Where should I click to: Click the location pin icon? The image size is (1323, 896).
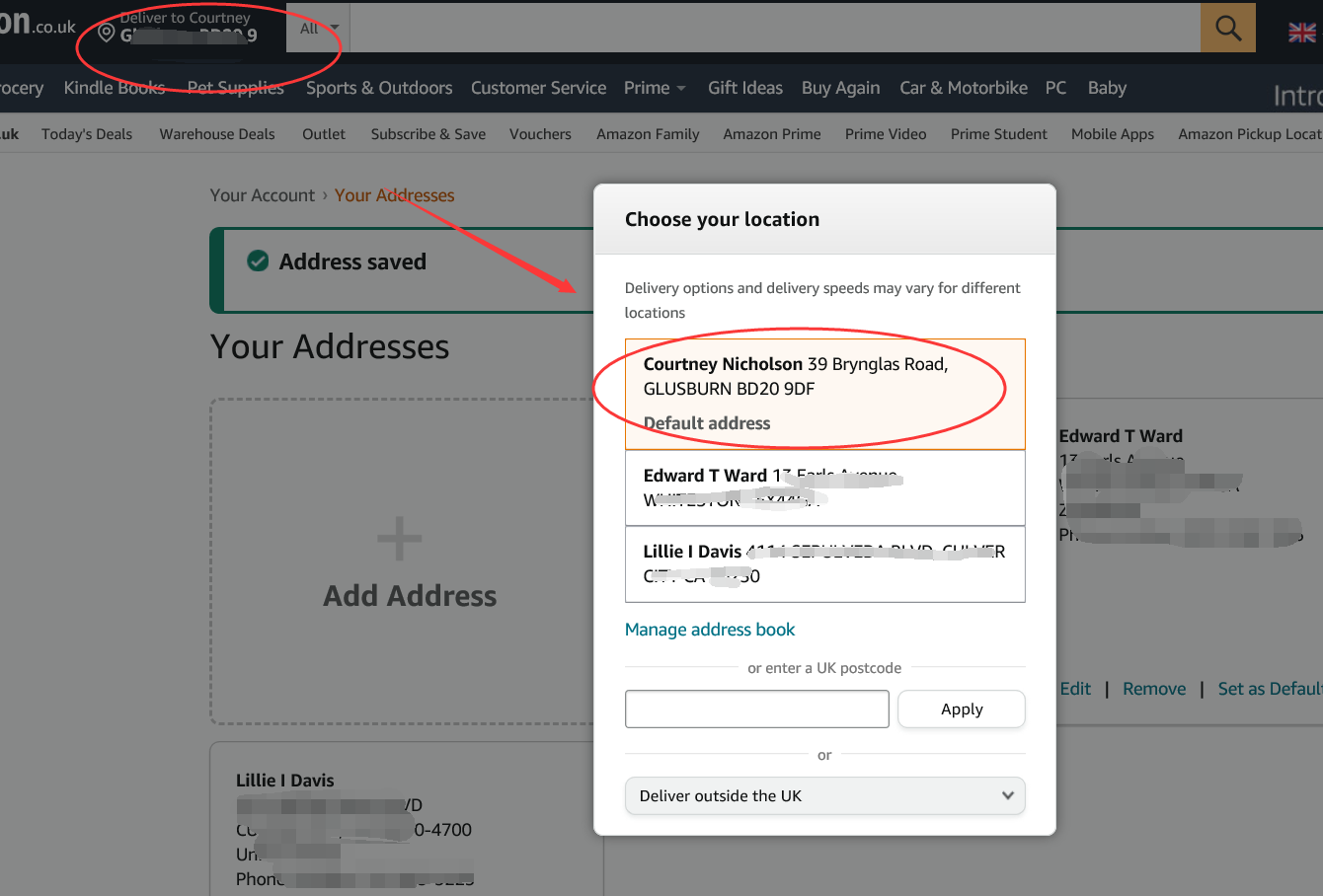click(107, 34)
